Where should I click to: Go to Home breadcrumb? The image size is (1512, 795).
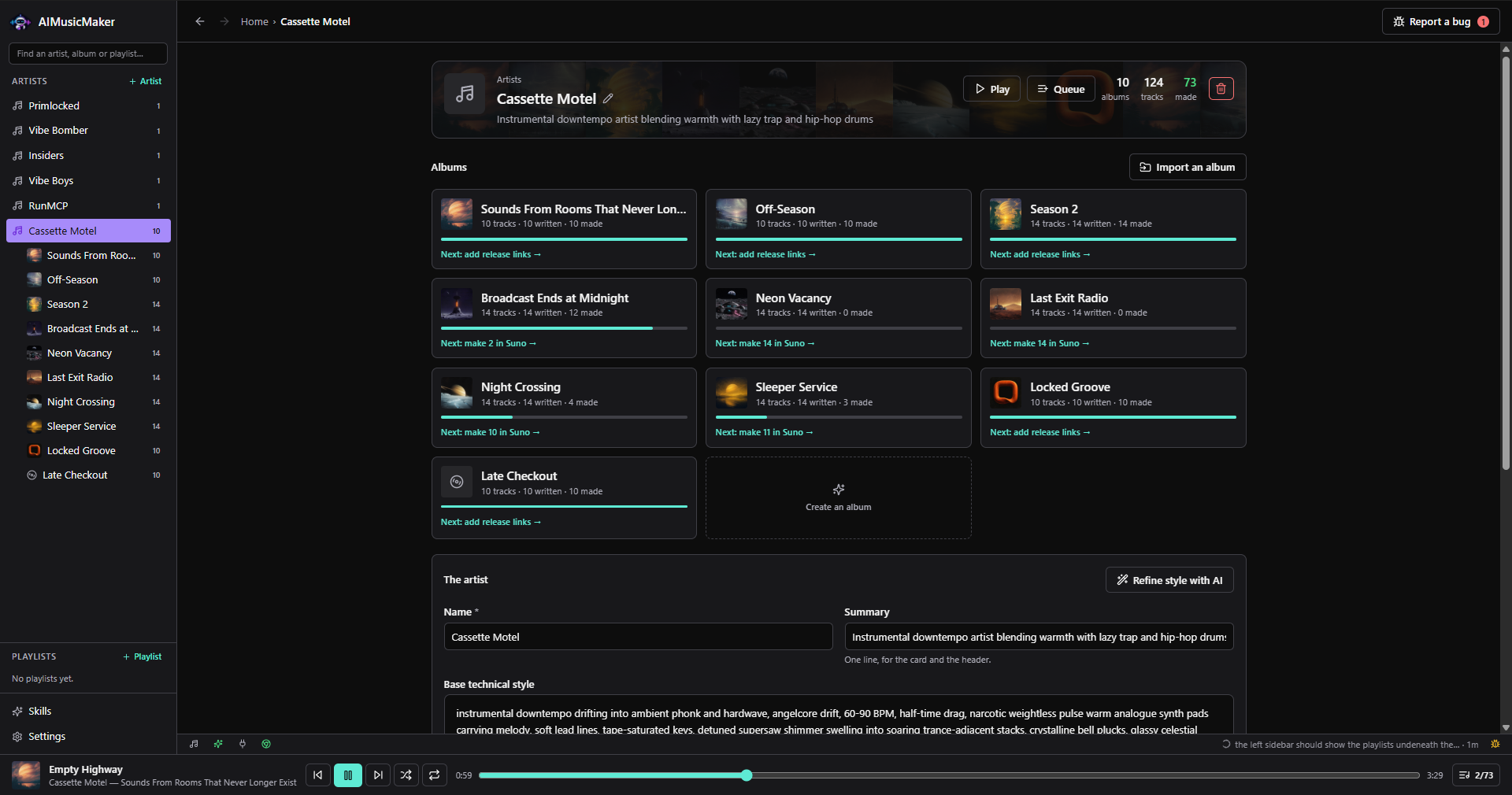(x=254, y=21)
